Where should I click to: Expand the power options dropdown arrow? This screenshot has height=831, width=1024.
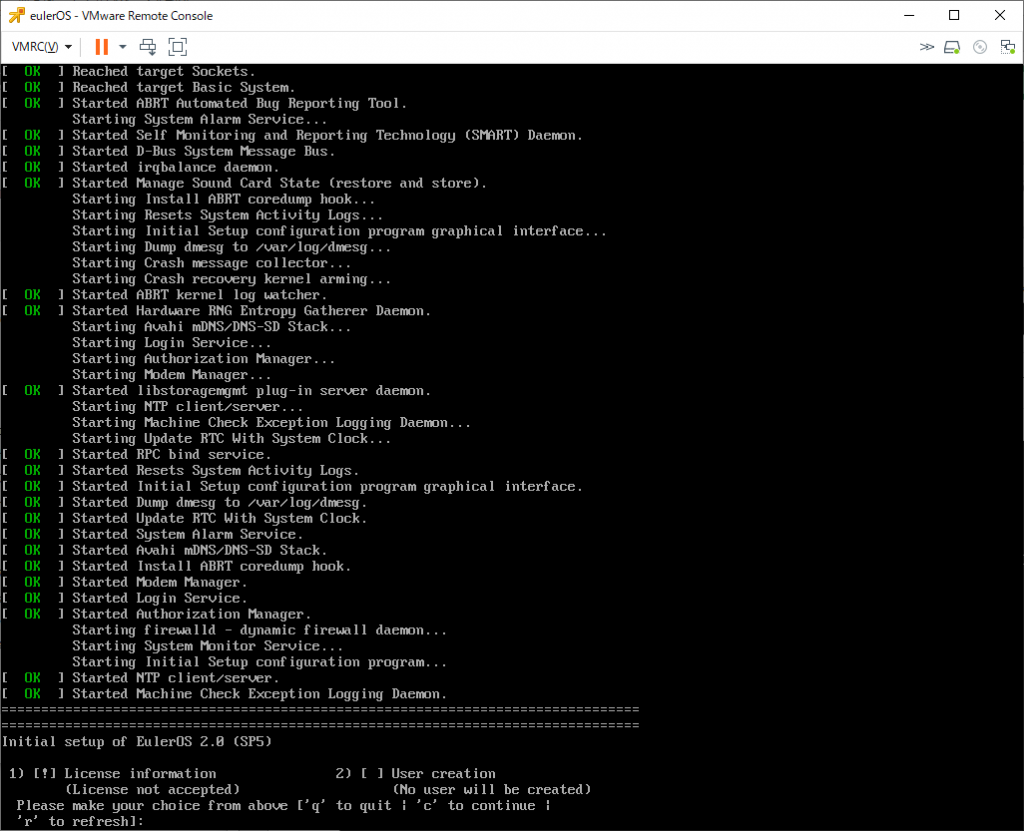(x=122, y=47)
